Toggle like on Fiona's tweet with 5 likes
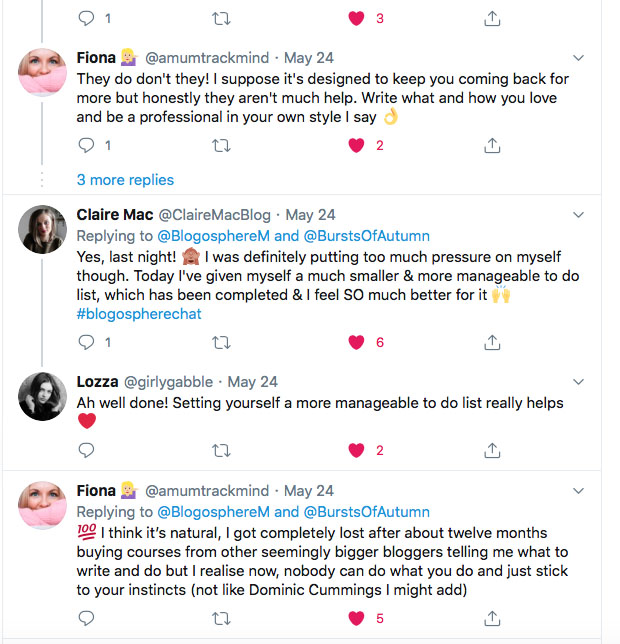The height and width of the screenshot is (644, 620). click(356, 618)
